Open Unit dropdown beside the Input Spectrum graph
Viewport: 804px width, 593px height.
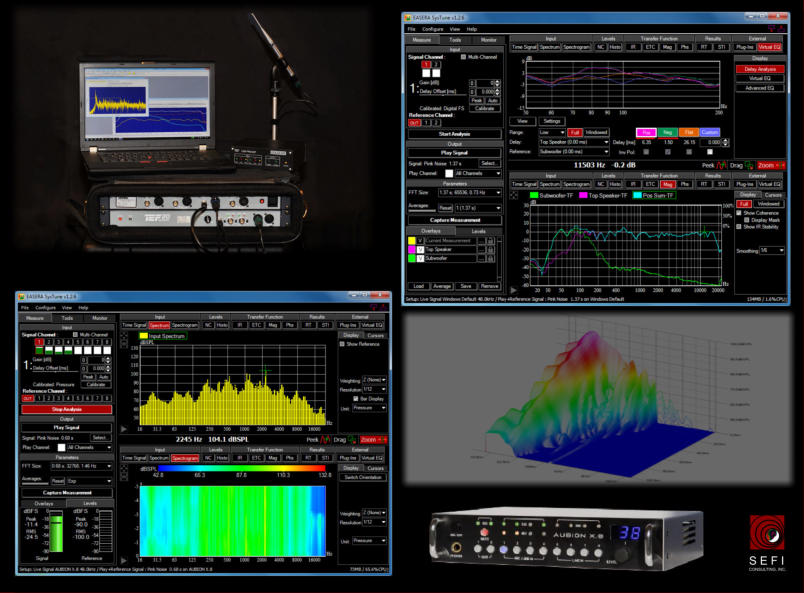pyautogui.click(x=369, y=408)
